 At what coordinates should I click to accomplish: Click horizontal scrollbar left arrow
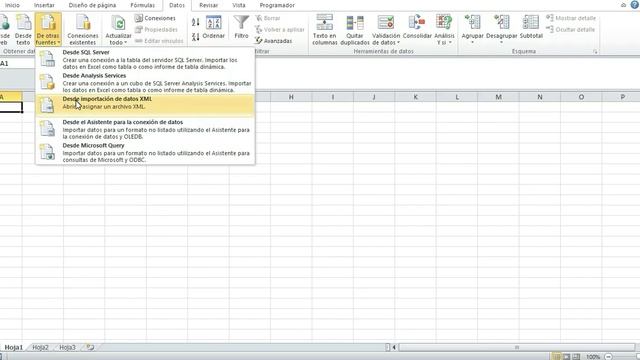[x=394, y=347]
